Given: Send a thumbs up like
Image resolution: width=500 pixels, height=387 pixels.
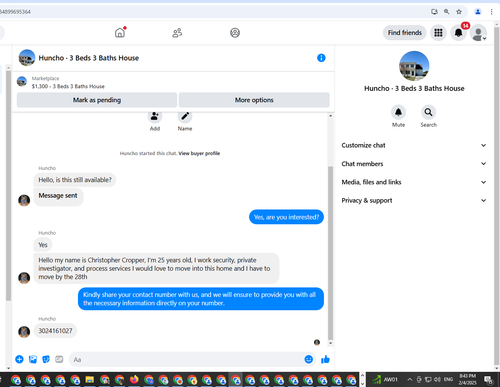Looking at the screenshot, I should (325, 359).
